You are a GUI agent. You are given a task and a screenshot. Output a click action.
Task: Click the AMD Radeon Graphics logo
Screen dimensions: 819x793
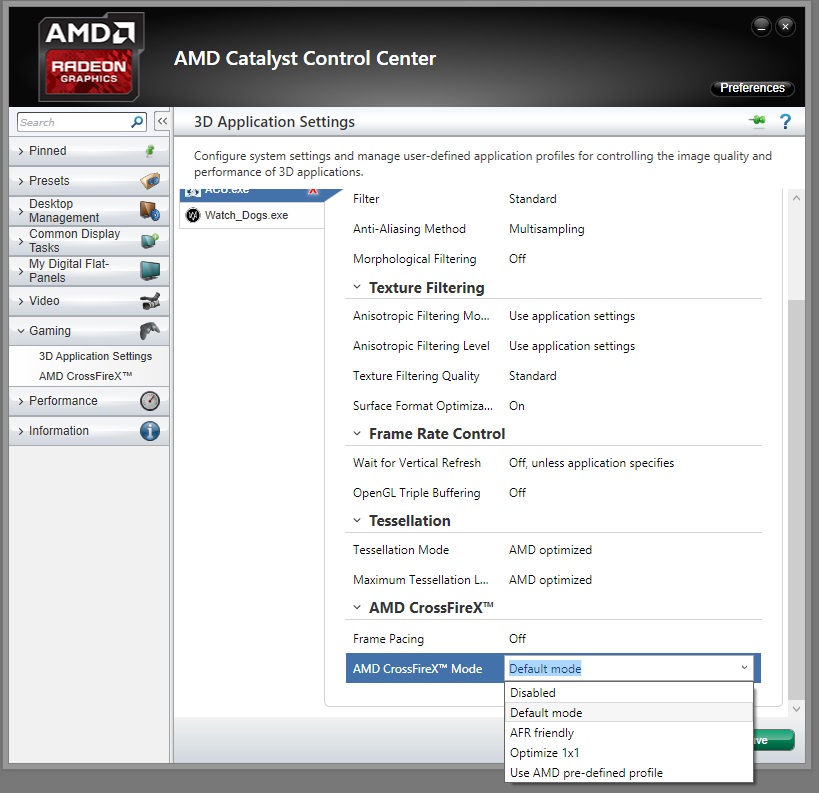(x=90, y=57)
